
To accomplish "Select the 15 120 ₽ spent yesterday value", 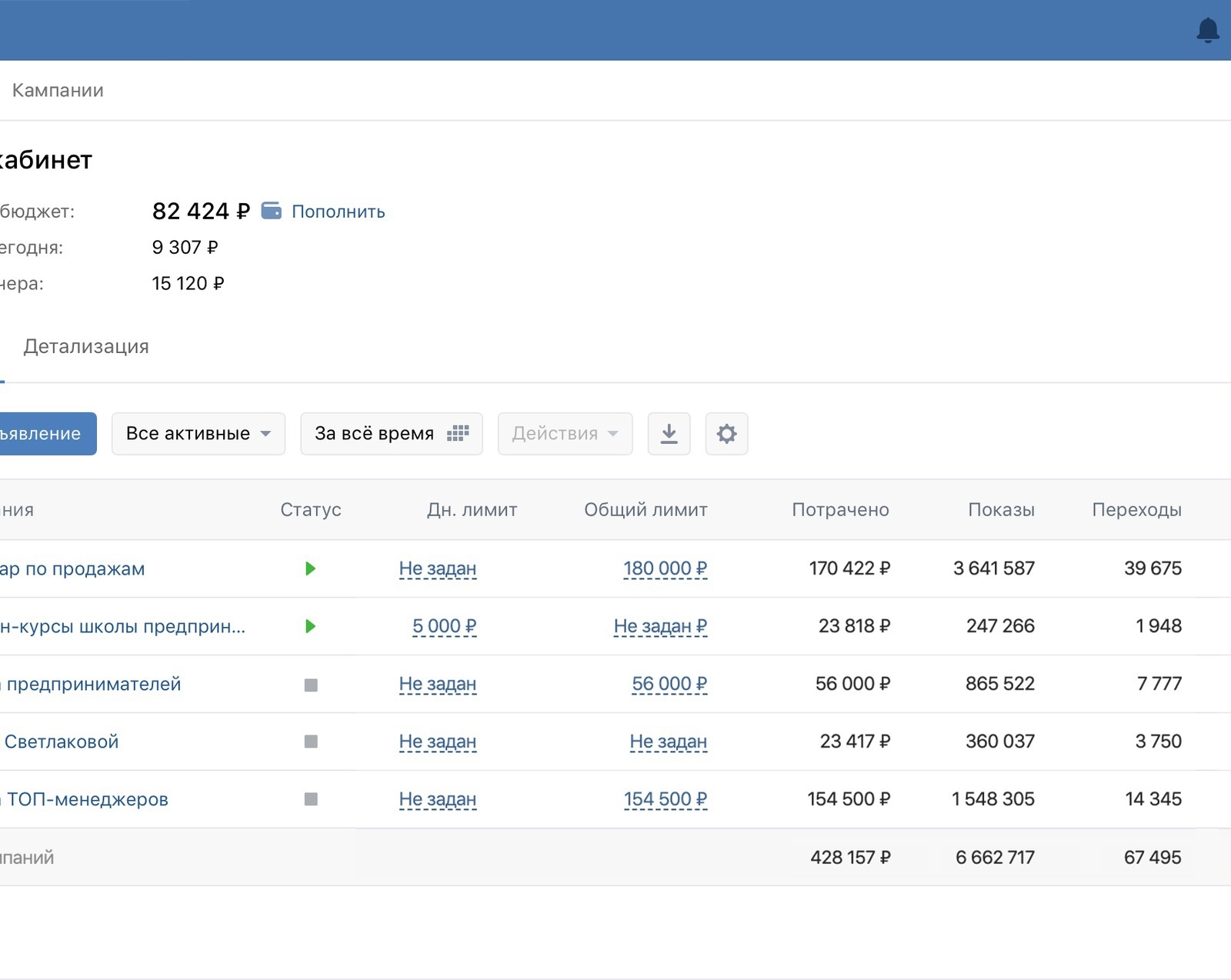I will pyautogui.click(x=188, y=283).
